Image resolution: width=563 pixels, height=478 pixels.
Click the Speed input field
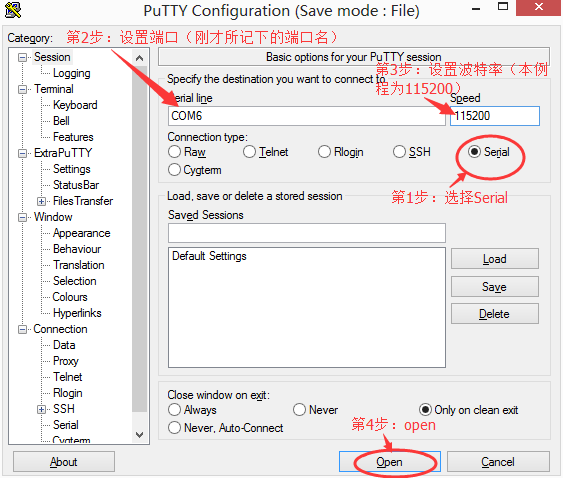[x=495, y=116]
